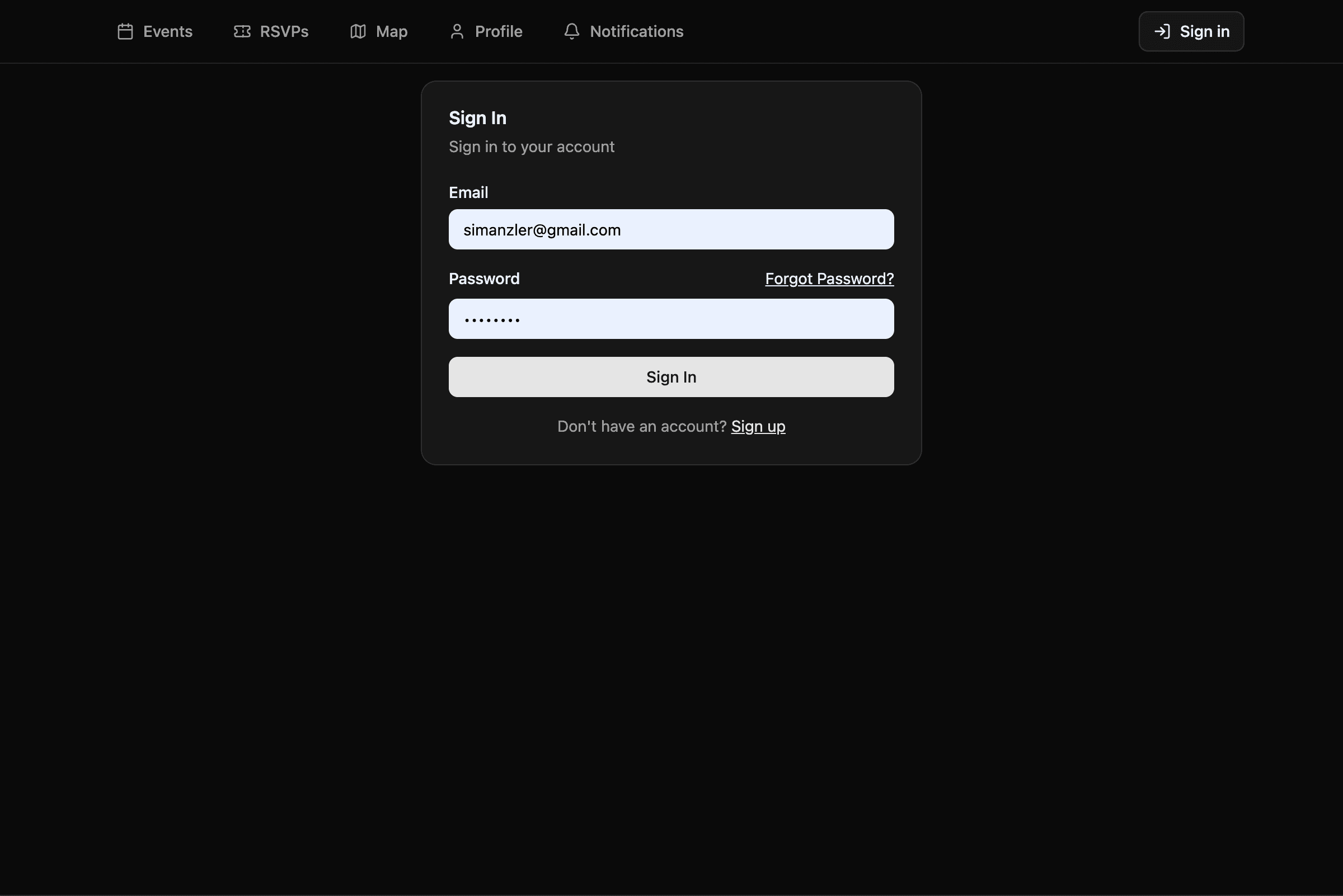Click the Email field label

pos(468,192)
